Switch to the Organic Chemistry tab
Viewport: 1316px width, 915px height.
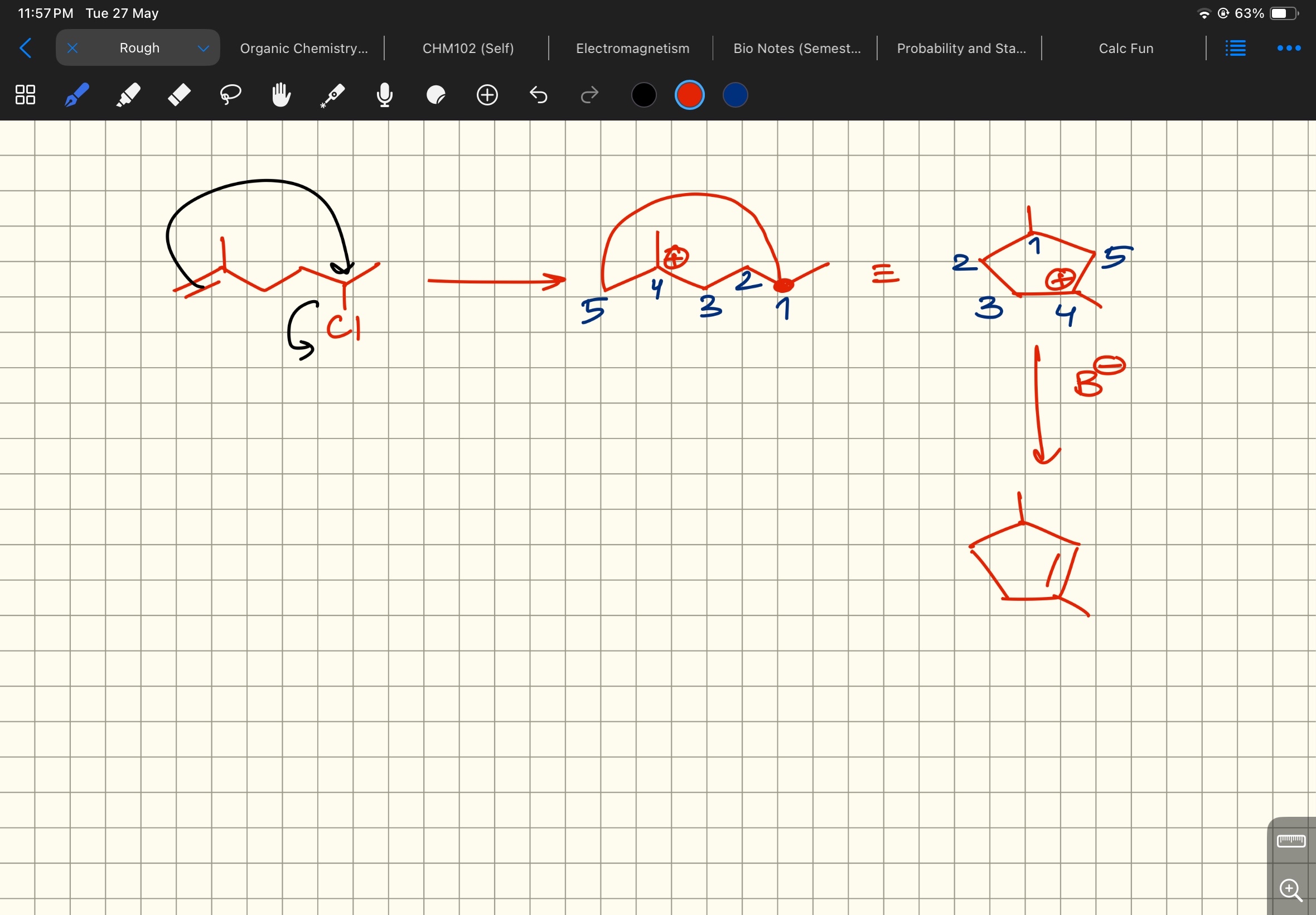tap(304, 49)
